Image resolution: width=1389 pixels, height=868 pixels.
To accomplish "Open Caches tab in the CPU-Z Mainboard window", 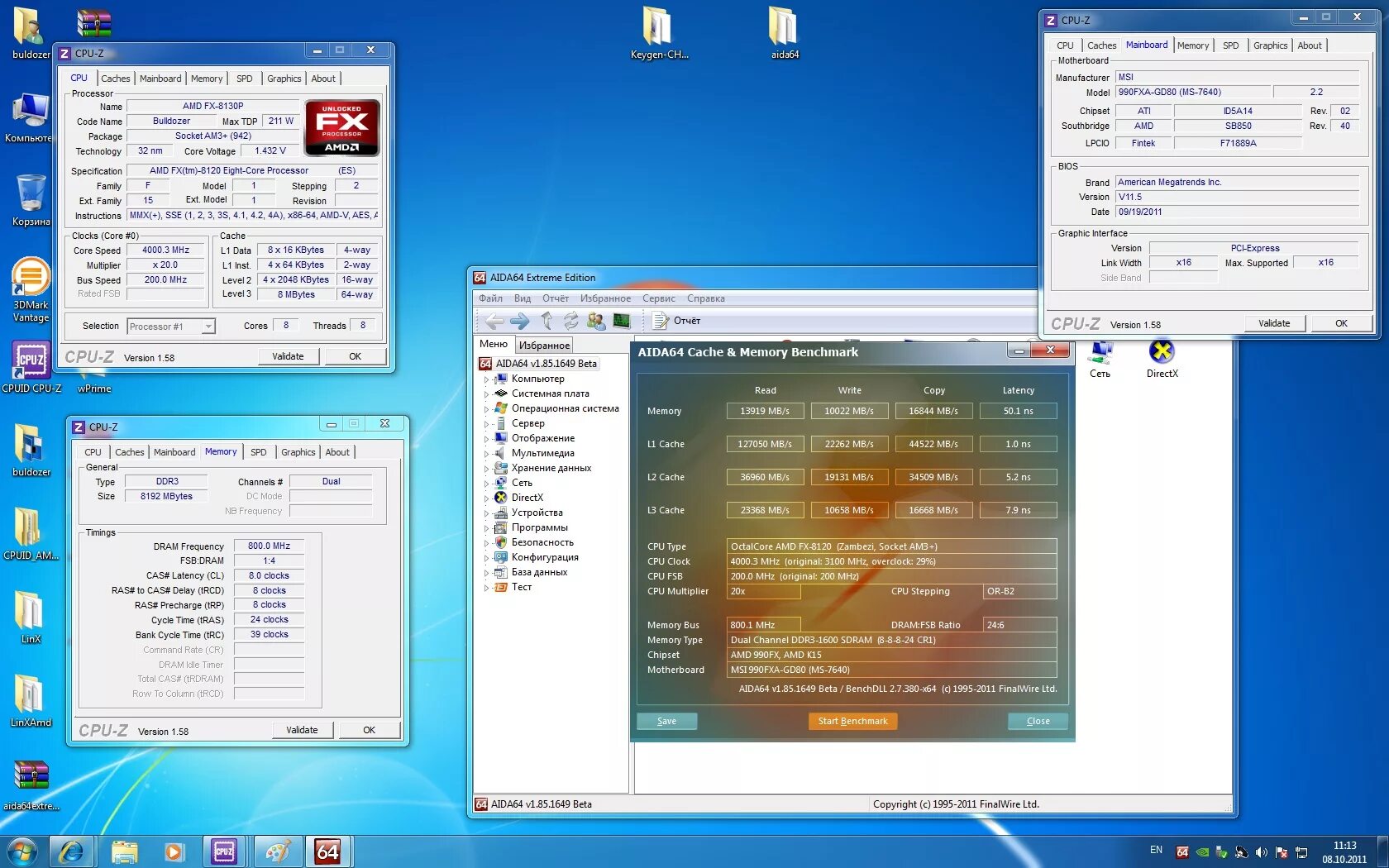I will 1101,45.
